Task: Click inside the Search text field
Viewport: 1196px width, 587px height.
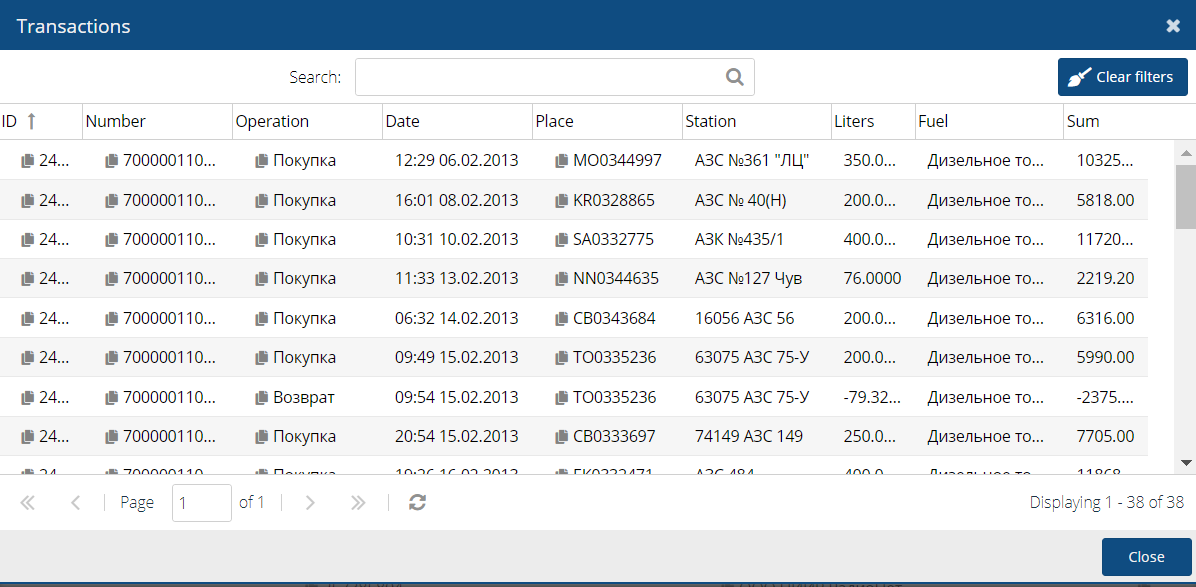Action: coord(540,77)
